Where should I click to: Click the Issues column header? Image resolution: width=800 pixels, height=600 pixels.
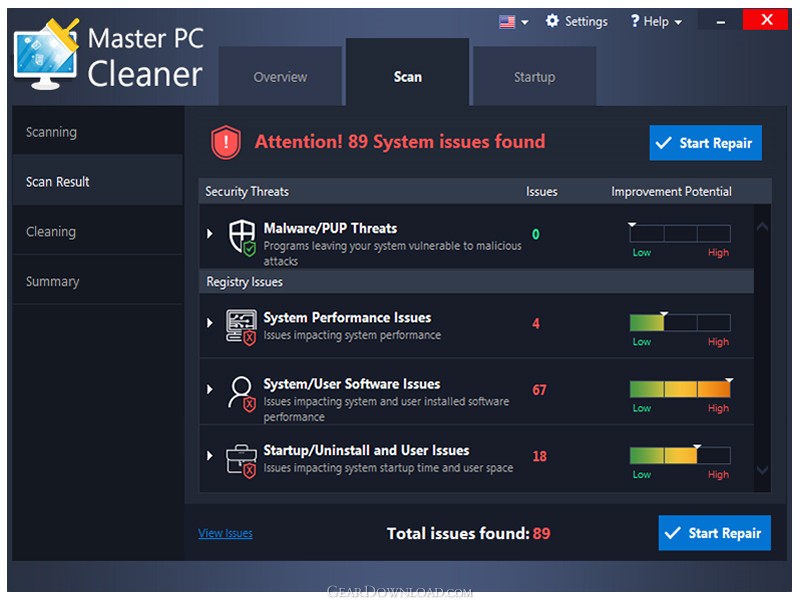(x=542, y=191)
